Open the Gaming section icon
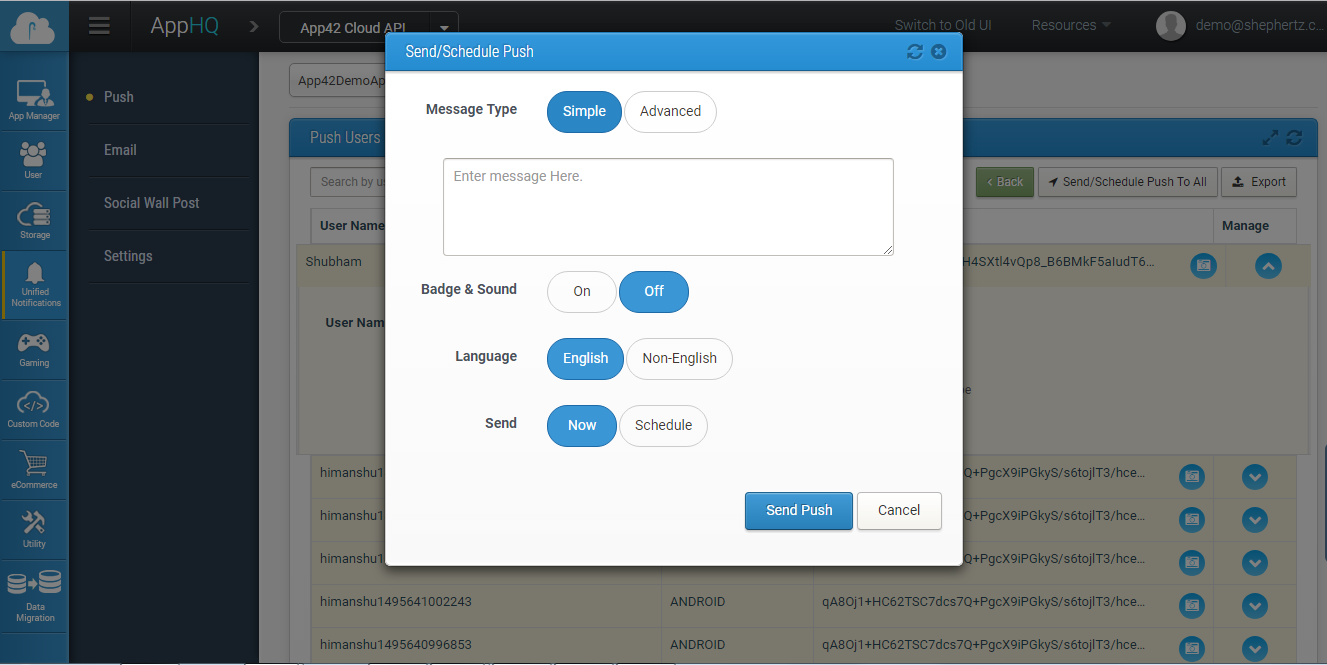The width and height of the screenshot is (1327, 665). 34,348
